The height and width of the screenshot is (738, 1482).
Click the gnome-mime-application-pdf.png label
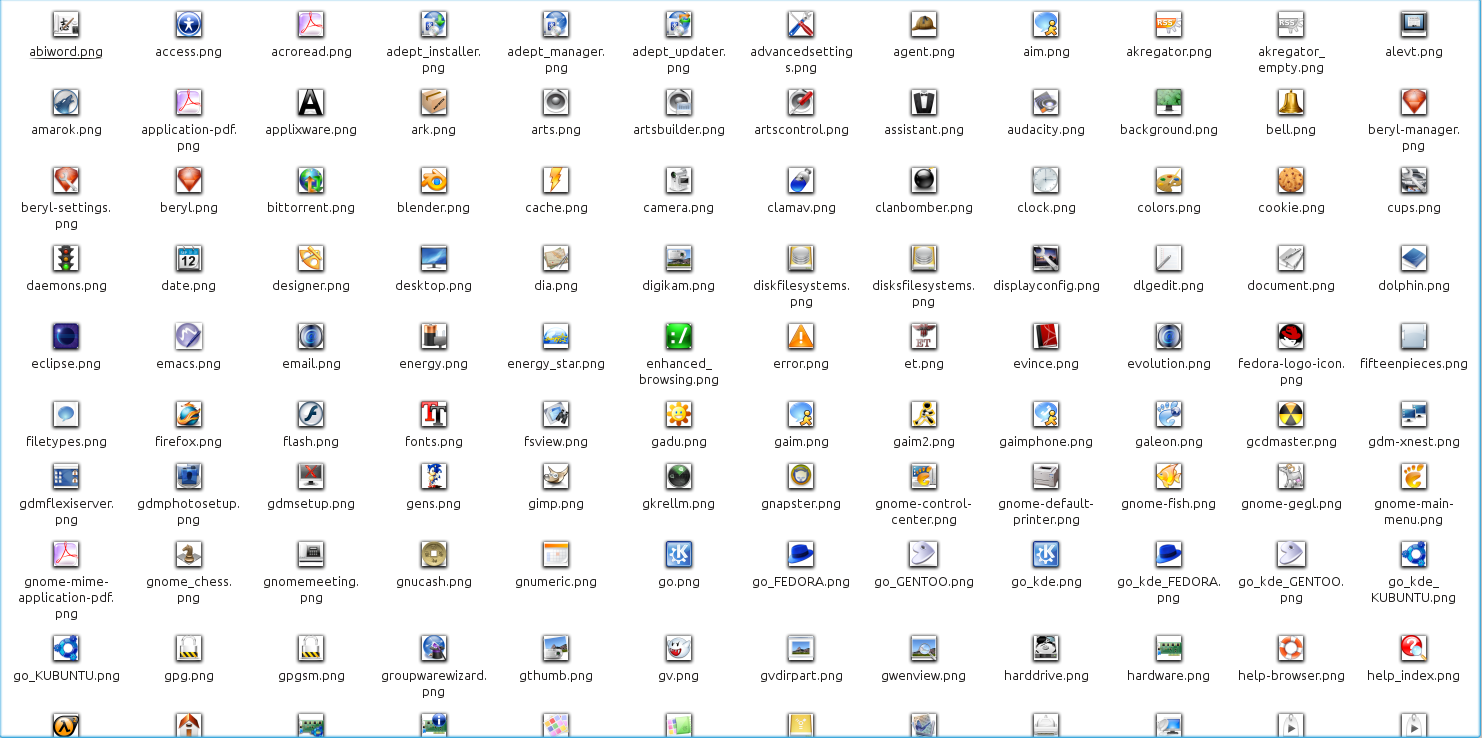66,598
